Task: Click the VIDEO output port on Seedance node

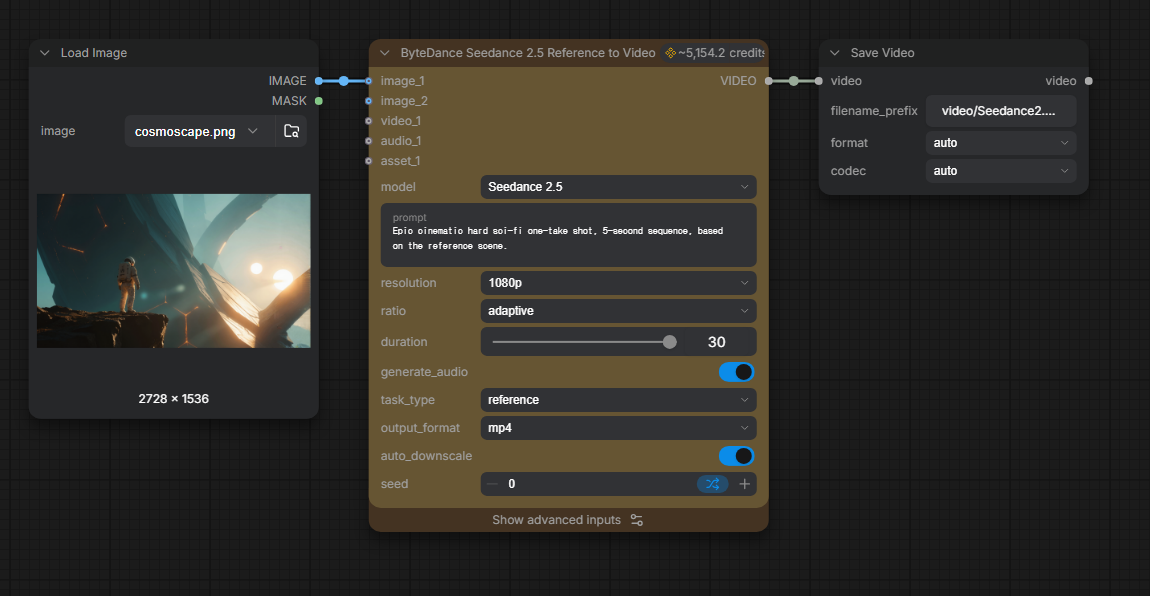Action: tap(769, 81)
